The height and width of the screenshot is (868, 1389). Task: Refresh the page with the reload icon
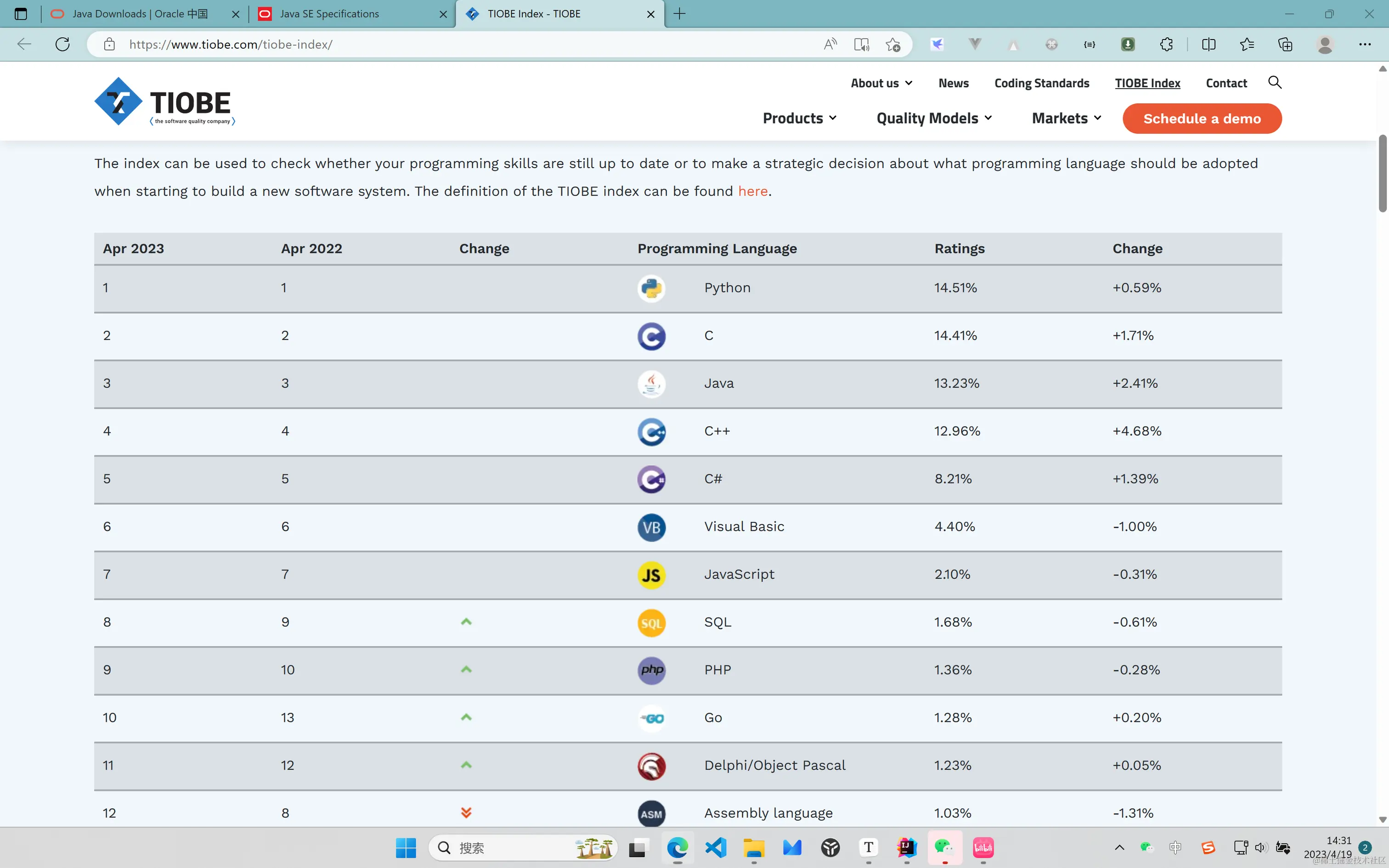pyautogui.click(x=62, y=44)
